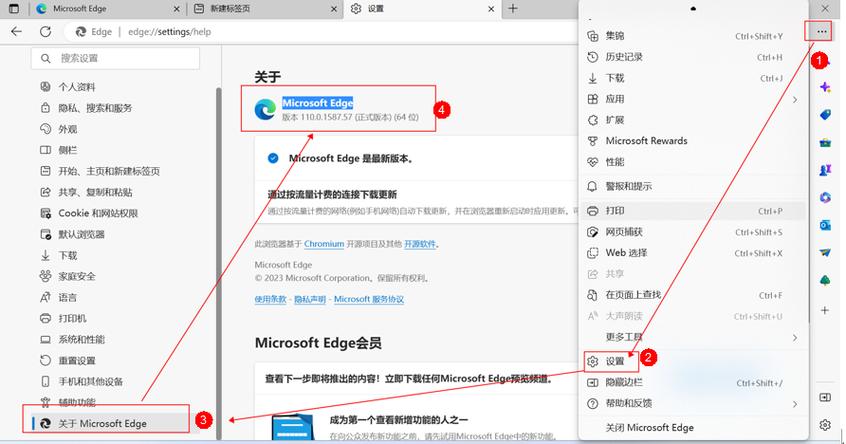
Task: Open the Settings and more ellipsis menu
Action: pos(821,32)
